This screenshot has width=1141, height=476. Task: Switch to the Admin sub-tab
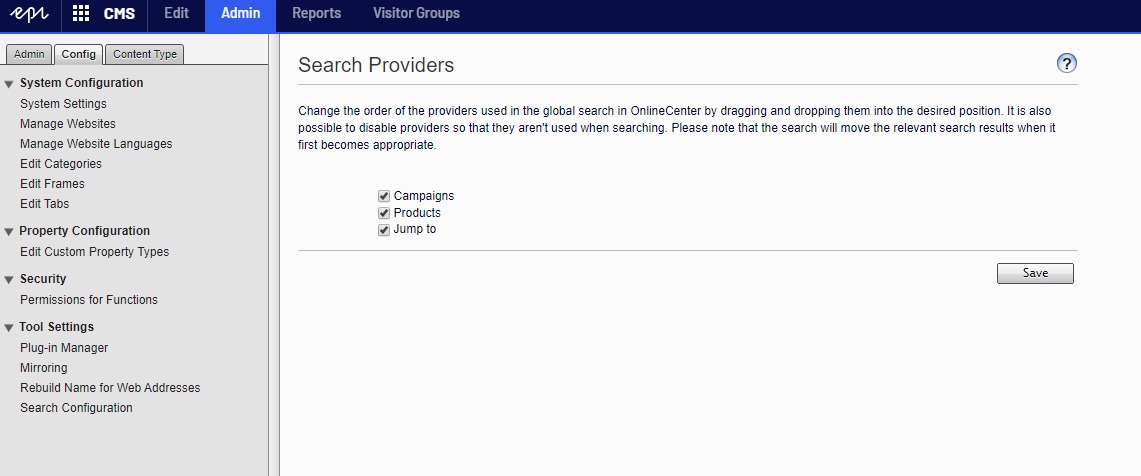pos(29,54)
